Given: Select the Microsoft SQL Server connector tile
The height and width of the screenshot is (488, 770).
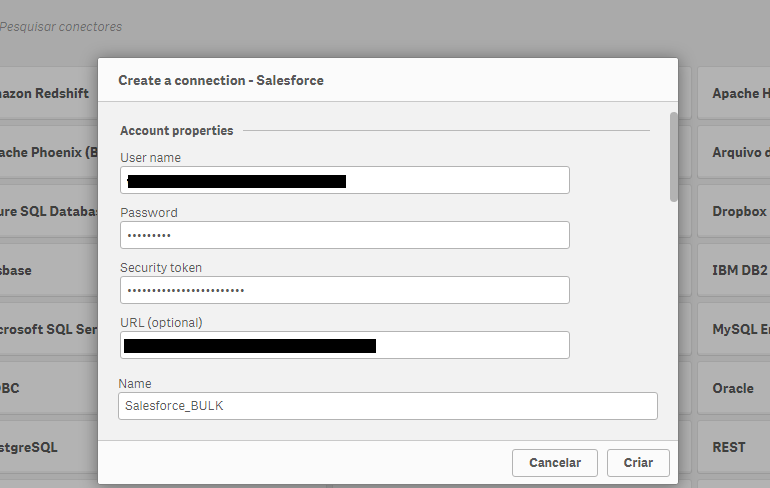Looking at the screenshot, I should click(x=47, y=330).
